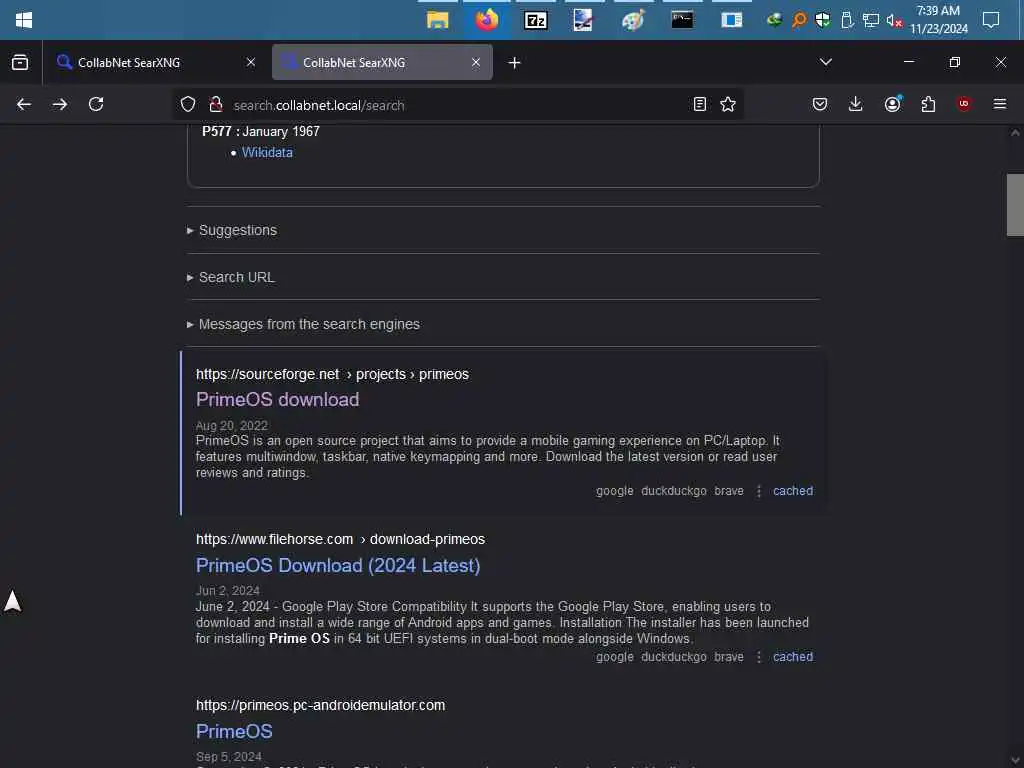Open File Explorer from the taskbar
The height and width of the screenshot is (768, 1024).
[x=438, y=20]
